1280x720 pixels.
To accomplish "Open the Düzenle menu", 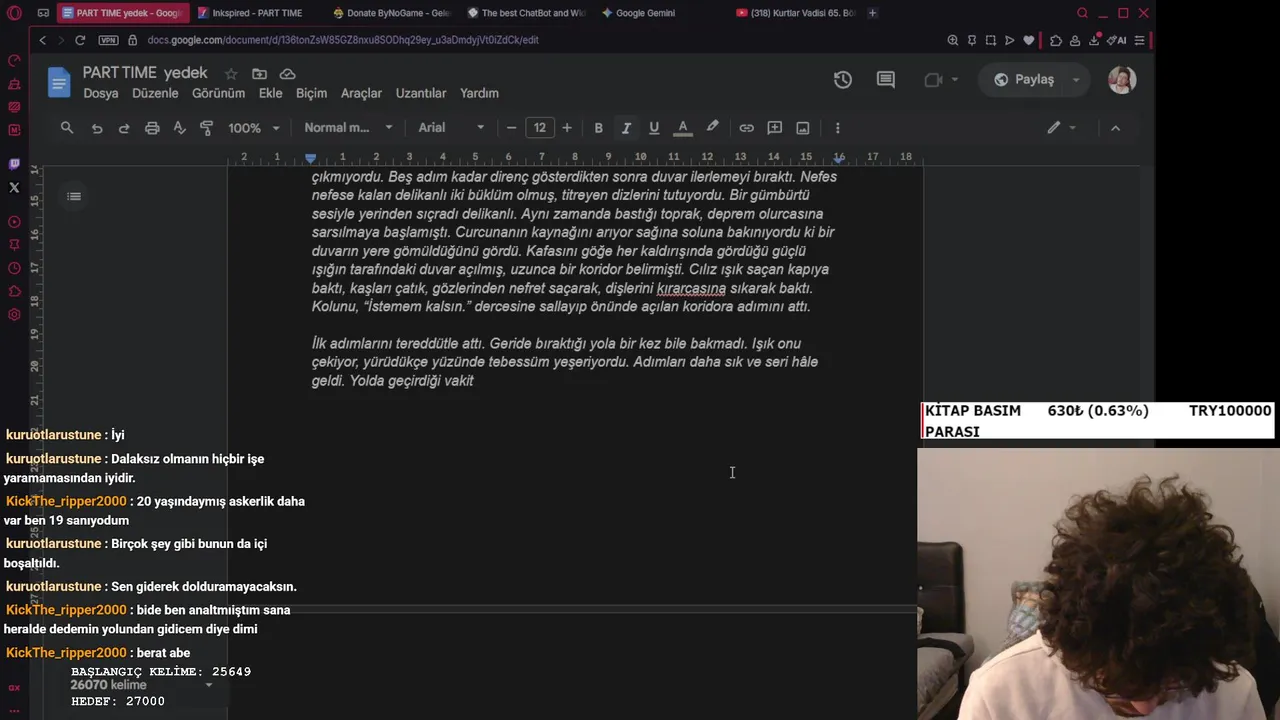I will [156, 93].
